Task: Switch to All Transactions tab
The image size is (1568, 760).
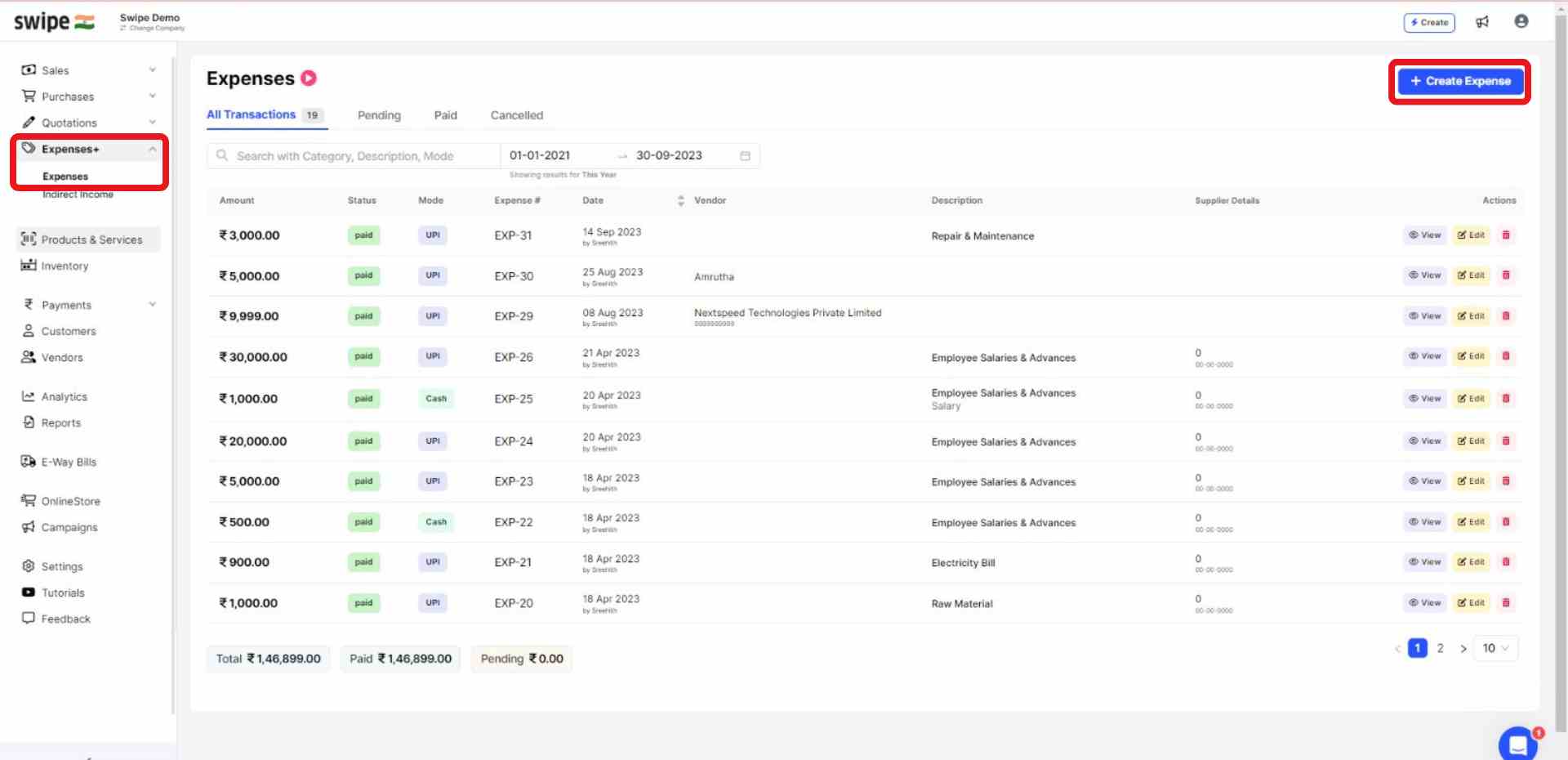Action: (x=265, y=114)
